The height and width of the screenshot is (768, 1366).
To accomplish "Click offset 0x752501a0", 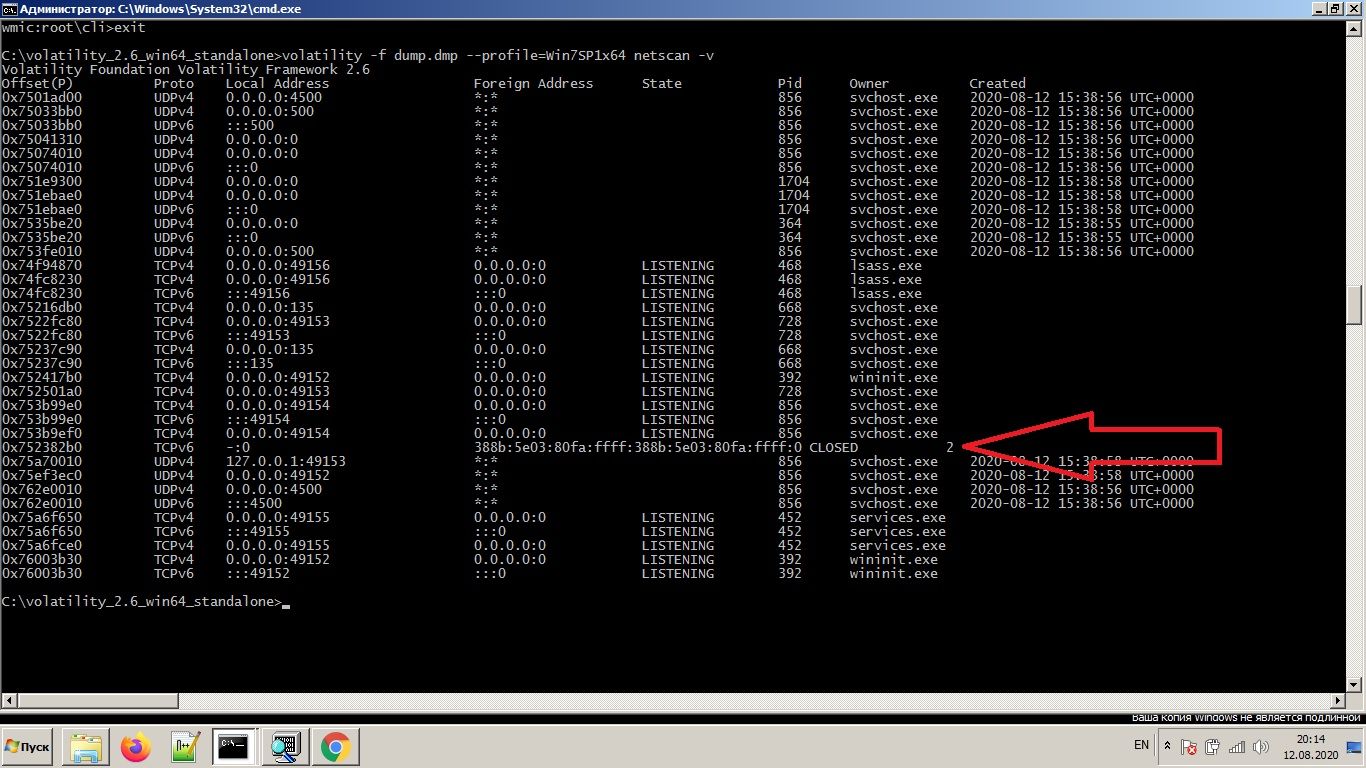I will [x=42, y=391].
